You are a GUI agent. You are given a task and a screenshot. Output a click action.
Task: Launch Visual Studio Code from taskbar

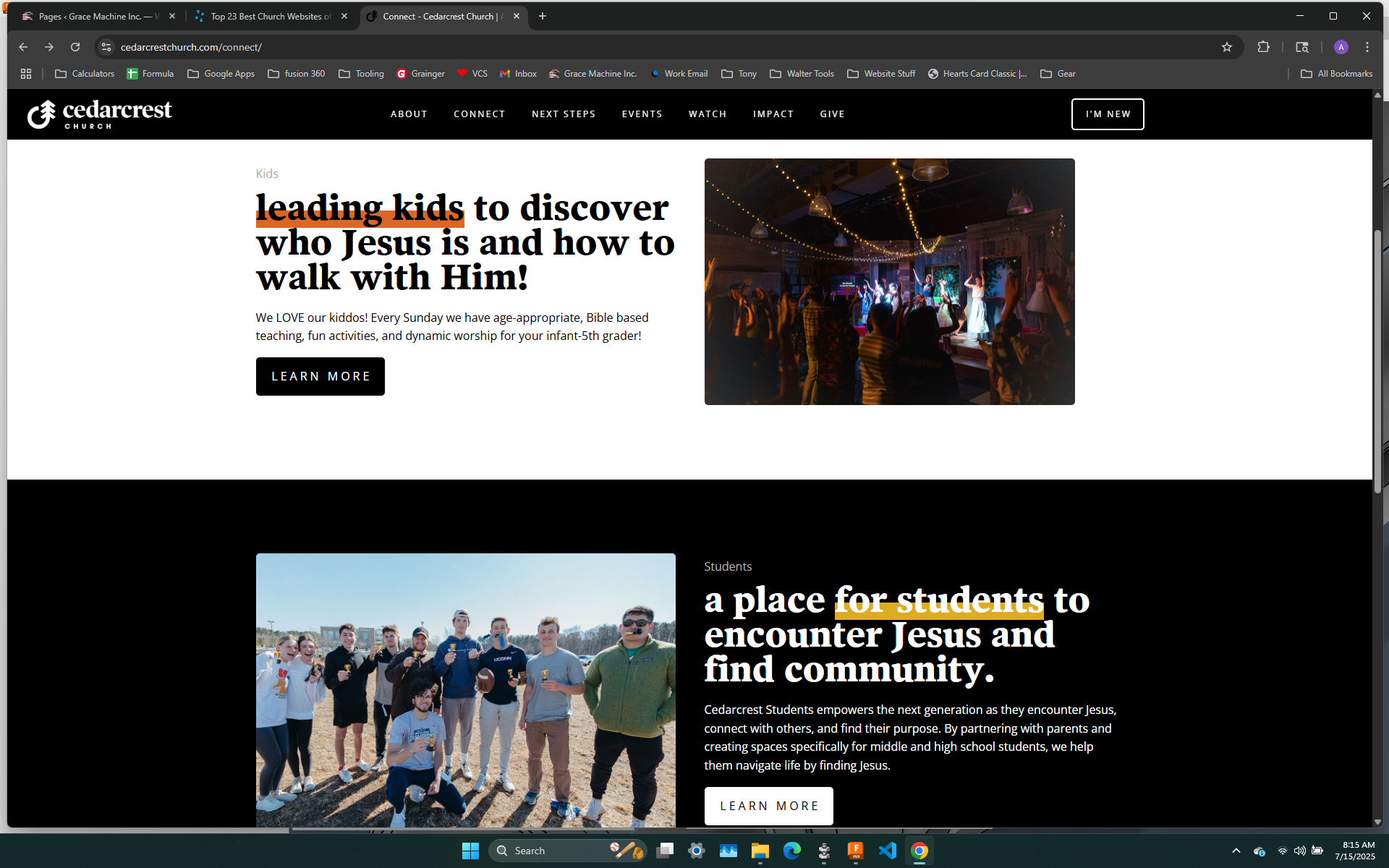(887, 851)
